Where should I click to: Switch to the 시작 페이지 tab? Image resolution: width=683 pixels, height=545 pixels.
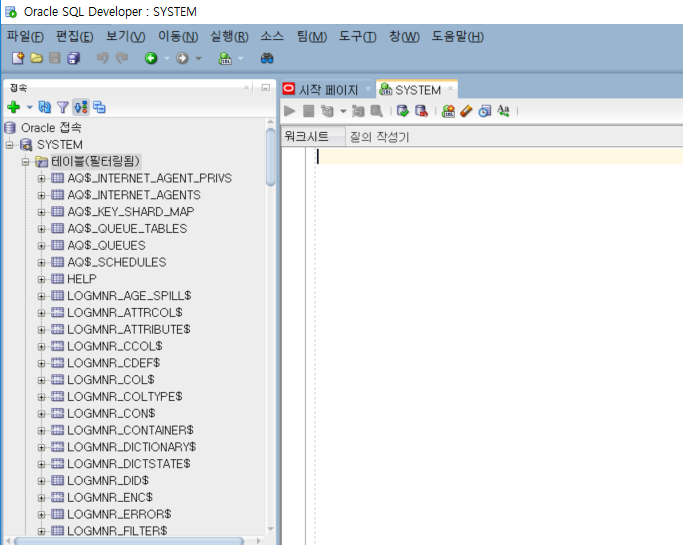328,90
